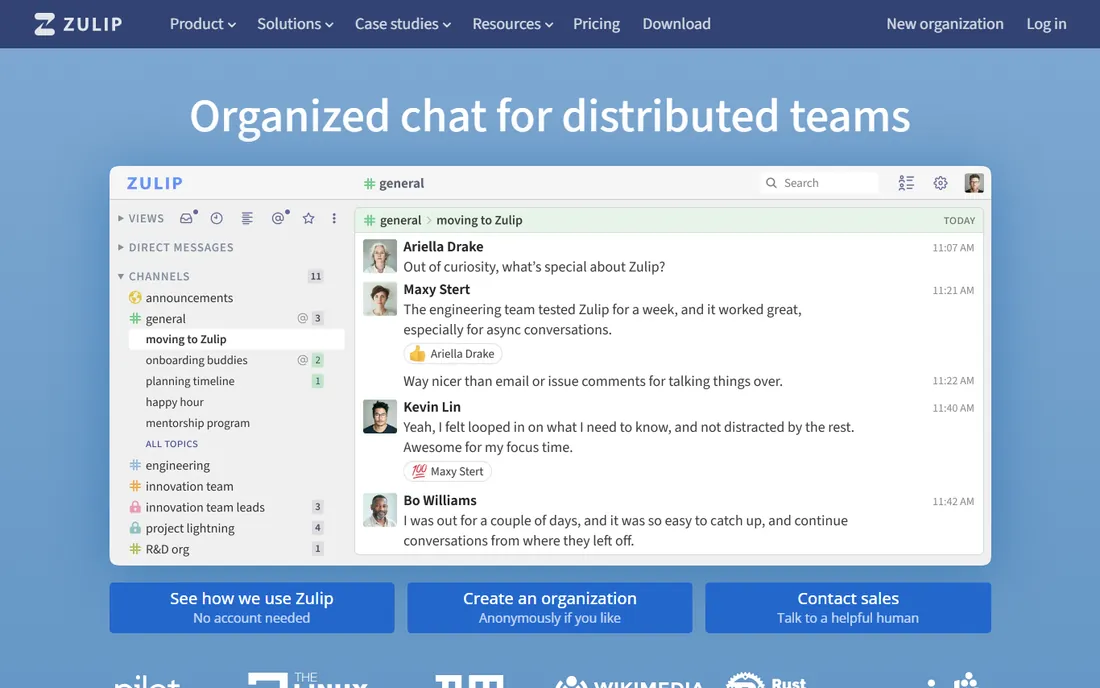Click the recent conversations clock icon

217,218
